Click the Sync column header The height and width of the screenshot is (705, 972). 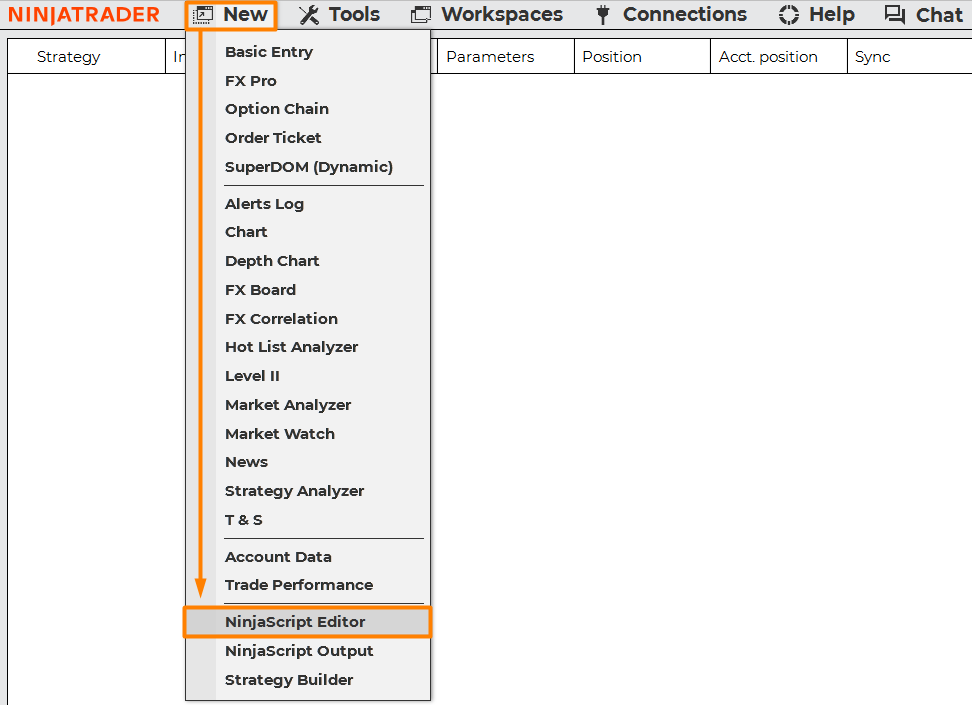pyautogui.click(x=872, y=57)
